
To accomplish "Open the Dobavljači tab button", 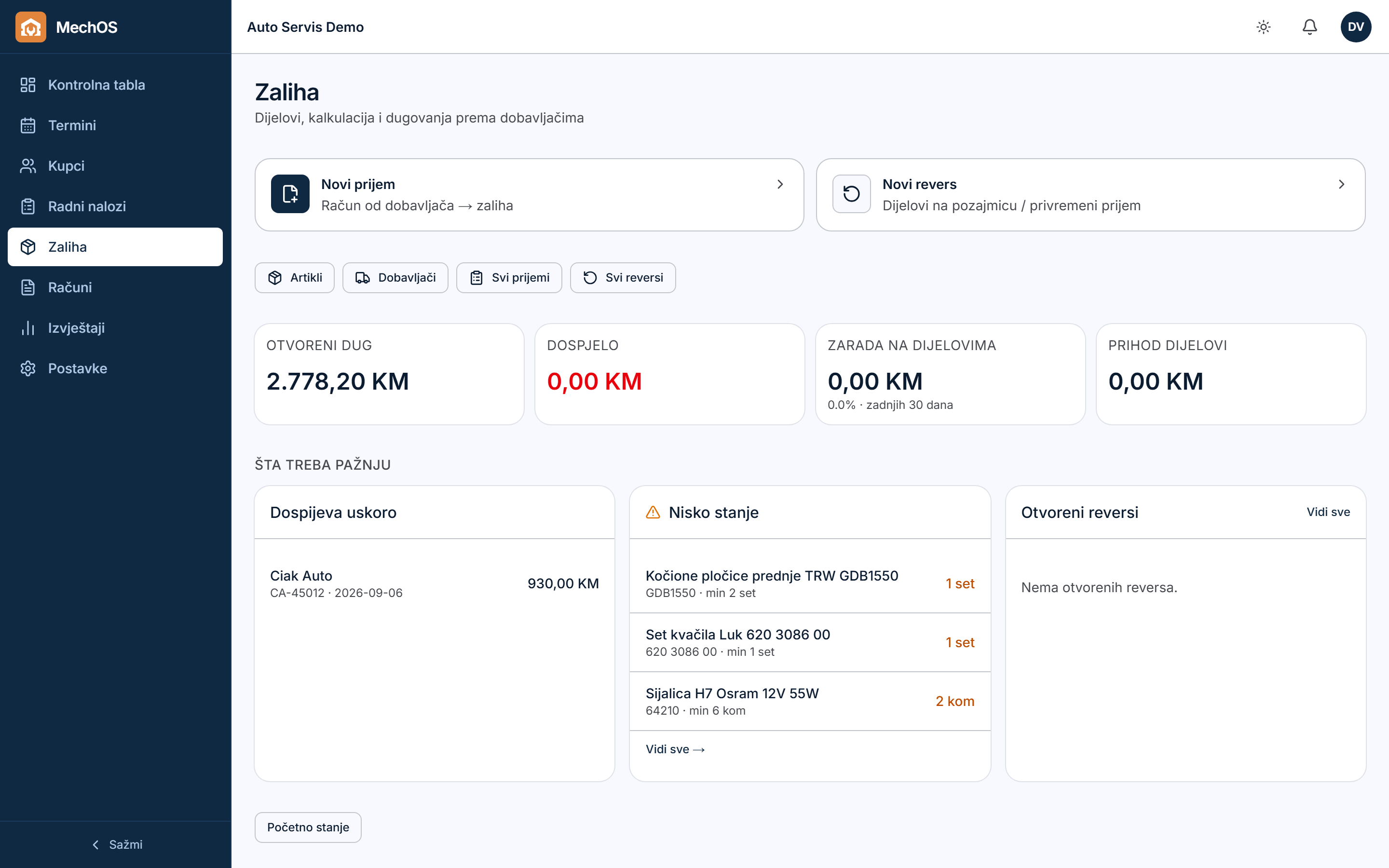I will click(395, 278).
